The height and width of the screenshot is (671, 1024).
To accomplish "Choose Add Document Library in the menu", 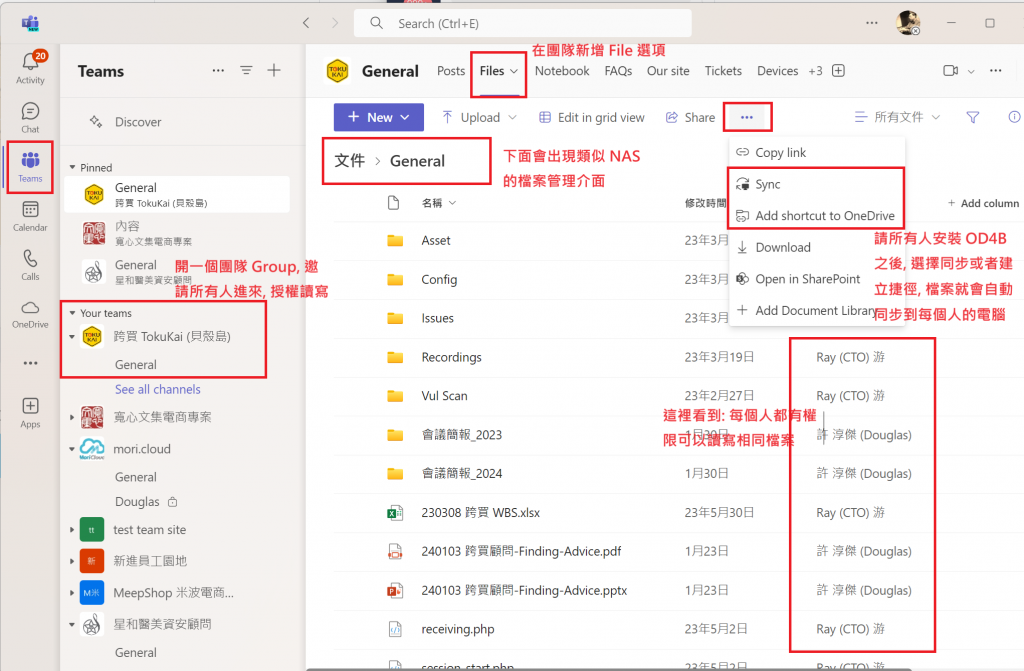I will 817,310.
